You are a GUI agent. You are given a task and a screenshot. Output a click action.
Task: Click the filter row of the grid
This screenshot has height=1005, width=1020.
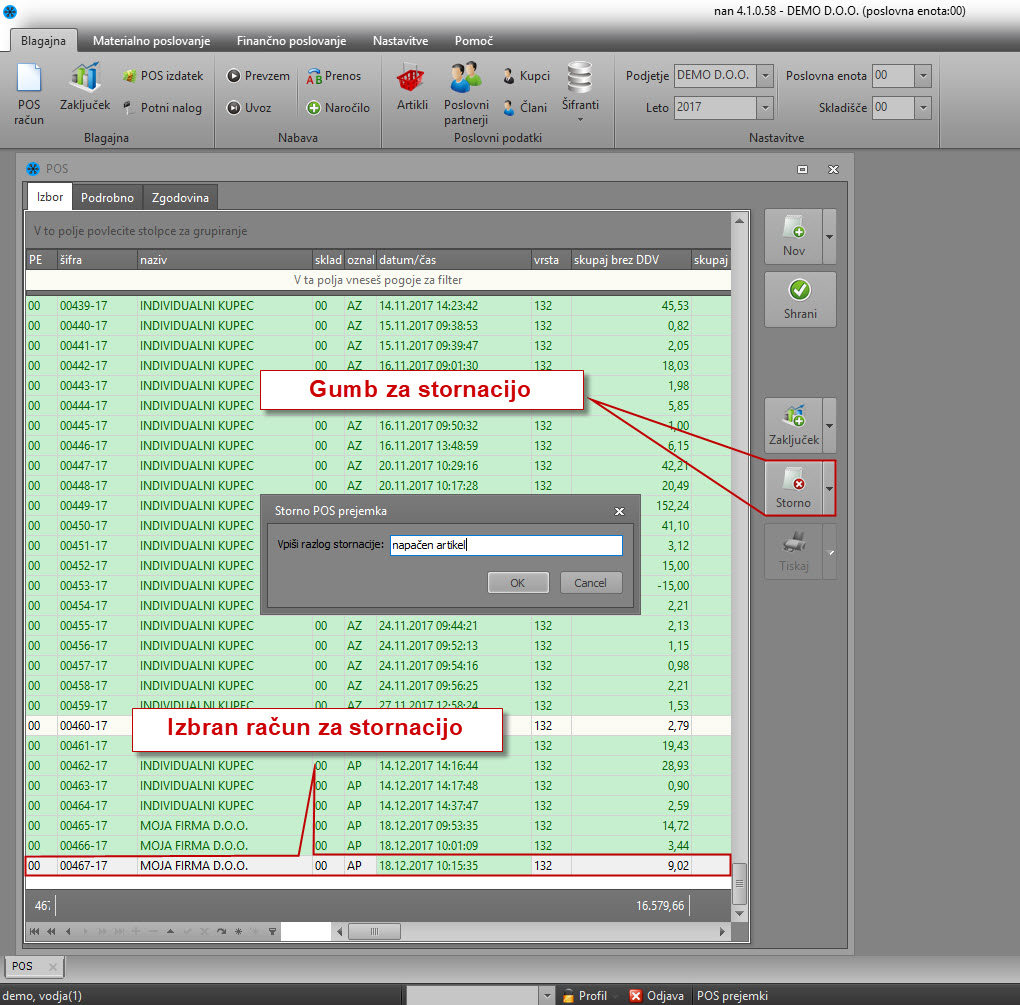click(x=378, y=280)
